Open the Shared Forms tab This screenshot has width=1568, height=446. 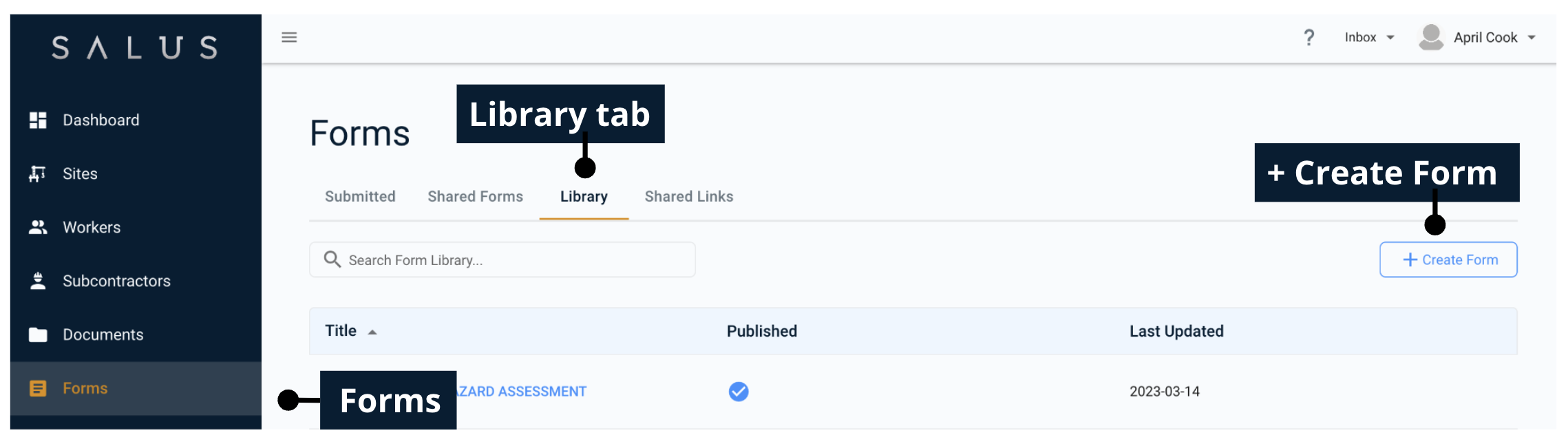coord(475,197)
